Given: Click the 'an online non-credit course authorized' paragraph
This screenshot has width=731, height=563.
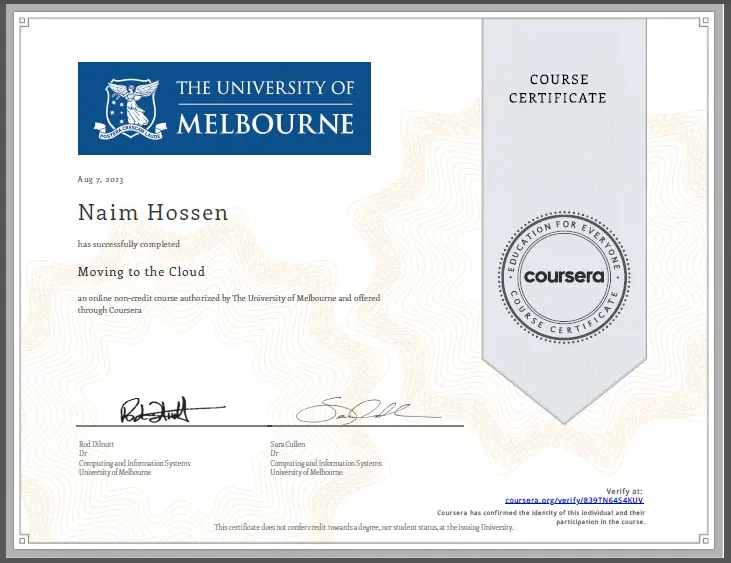Looking at the screenshot, I should click(229, 304).
